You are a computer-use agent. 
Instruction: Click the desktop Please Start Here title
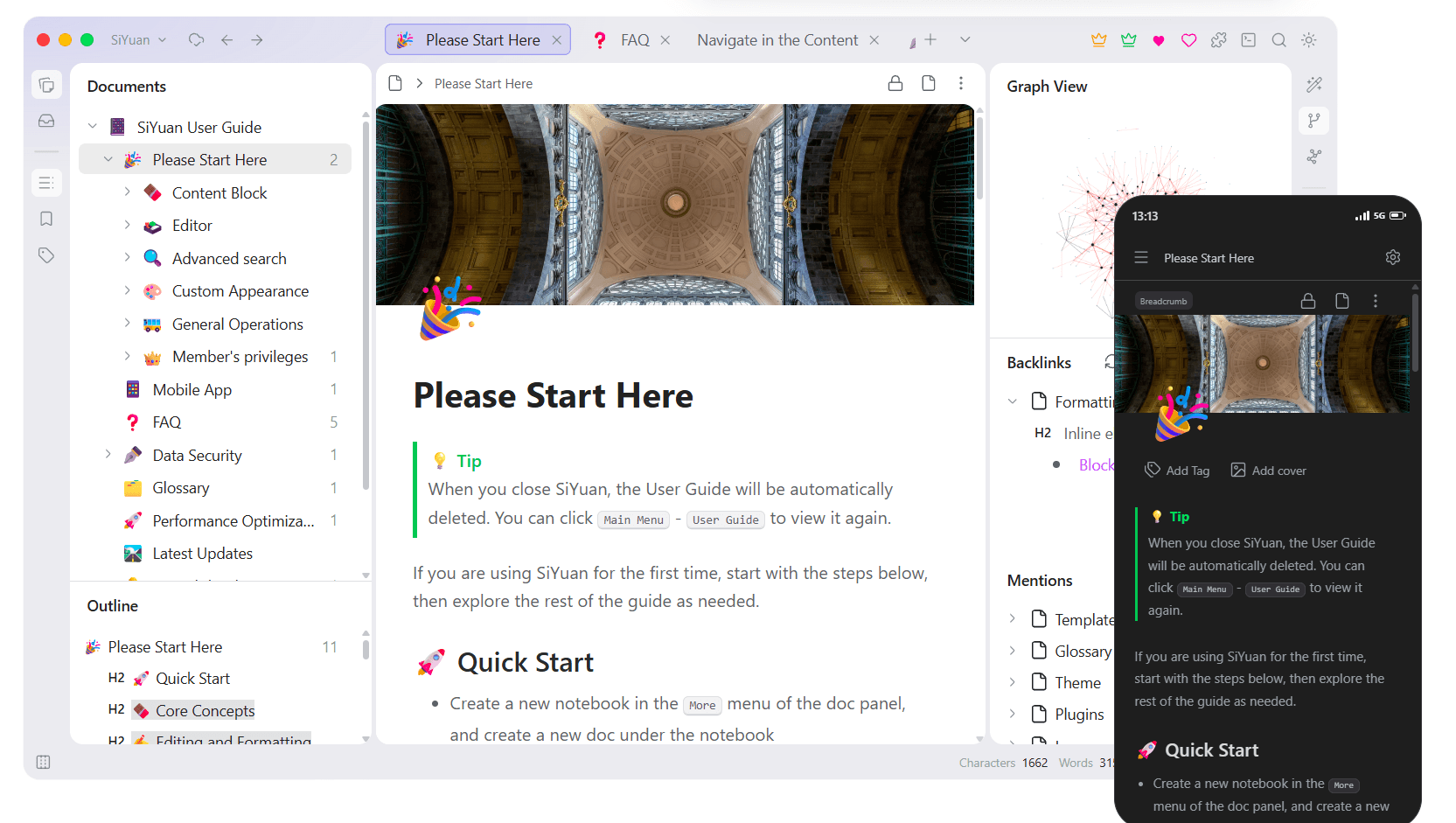click(x=554, y=396)
